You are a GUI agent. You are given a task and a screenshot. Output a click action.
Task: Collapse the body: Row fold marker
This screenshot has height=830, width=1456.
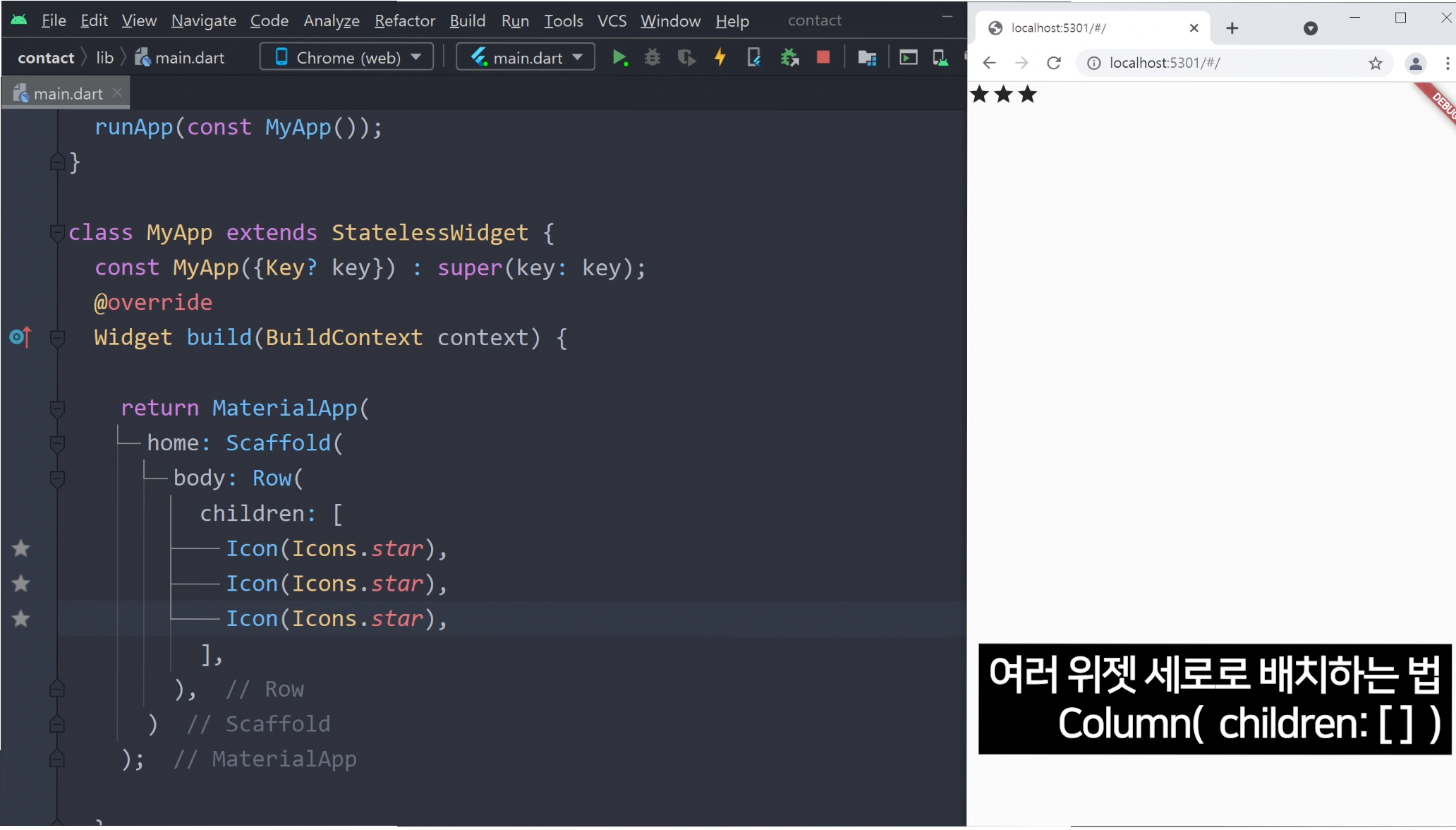(x=57, y=479)
